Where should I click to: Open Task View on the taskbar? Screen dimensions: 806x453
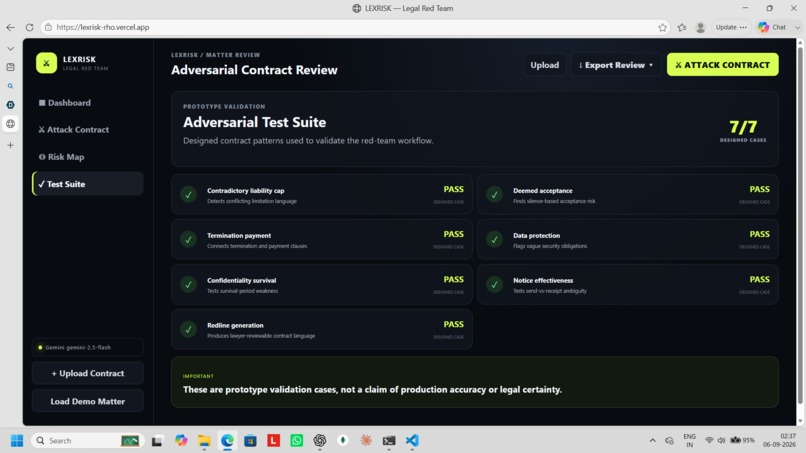(157, 441)
